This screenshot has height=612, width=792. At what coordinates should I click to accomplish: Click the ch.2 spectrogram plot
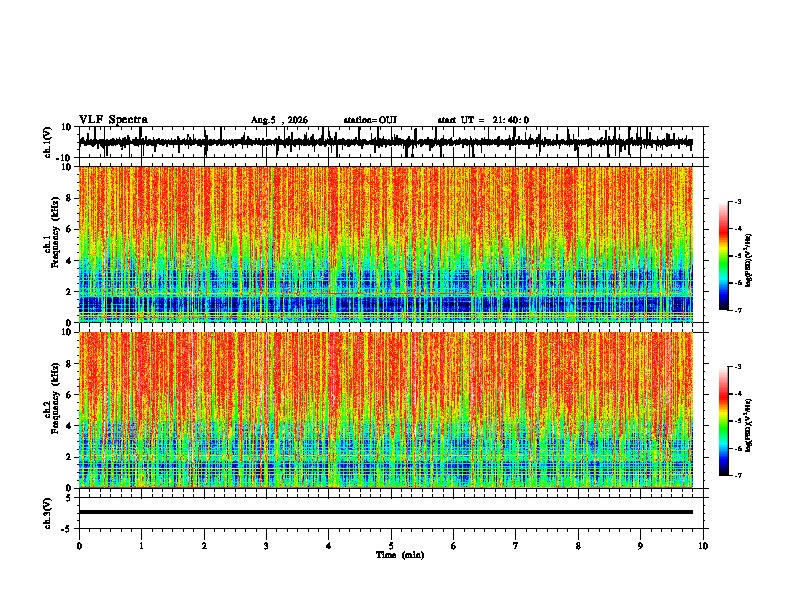coord(386,410)
